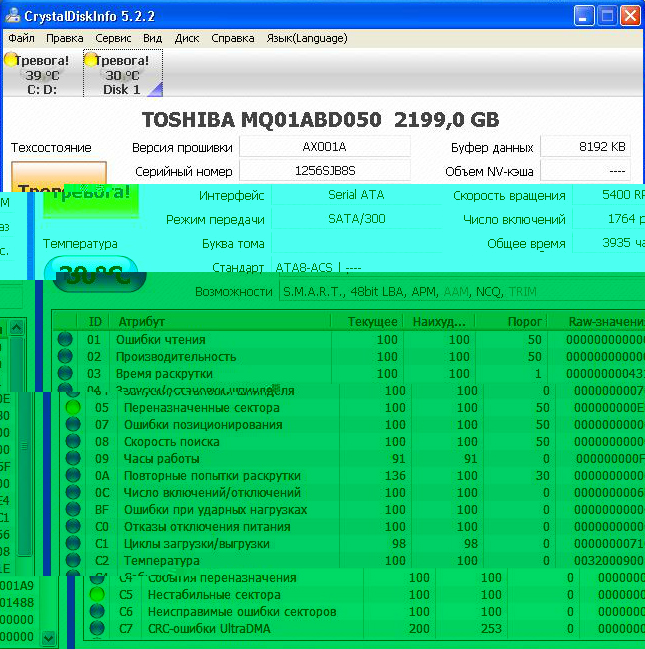Switch to the C: D: disk tab
Image resolution: width=645 pixels, height=649 pixels.
pyautogui.click(x=42, y=74)
